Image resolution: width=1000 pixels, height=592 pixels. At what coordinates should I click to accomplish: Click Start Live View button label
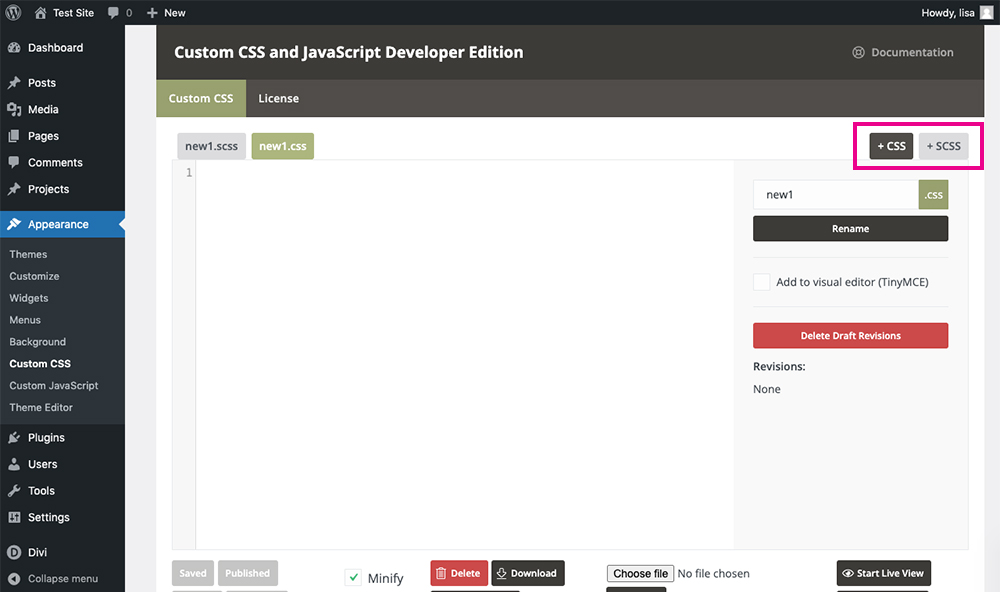pyautogui.click(x=890, y=574)
